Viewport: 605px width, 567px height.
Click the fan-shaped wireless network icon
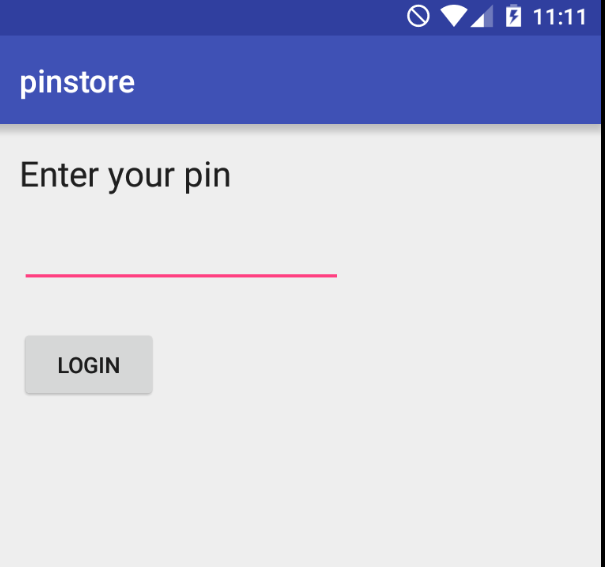[x=453, y=17]
